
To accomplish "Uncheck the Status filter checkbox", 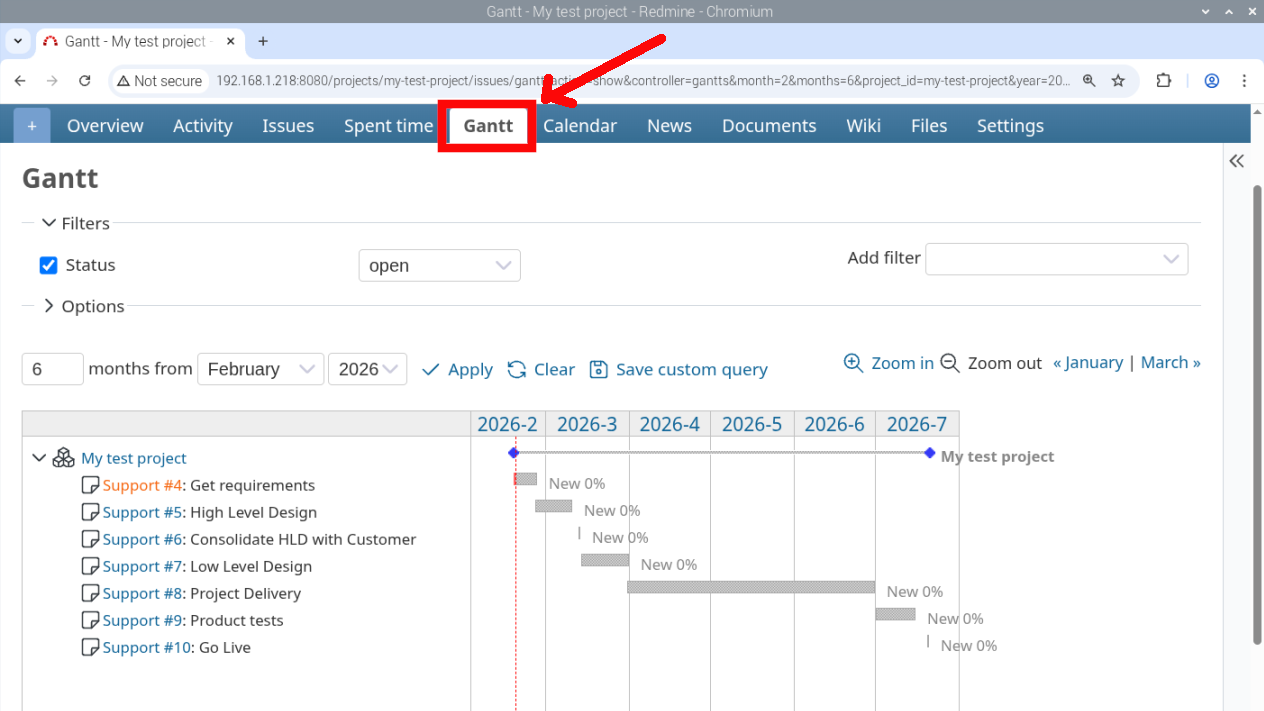I will coord(48,265).
